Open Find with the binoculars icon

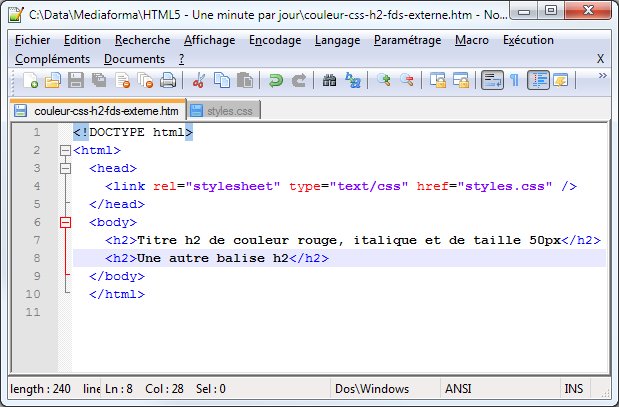click(330, 81)
